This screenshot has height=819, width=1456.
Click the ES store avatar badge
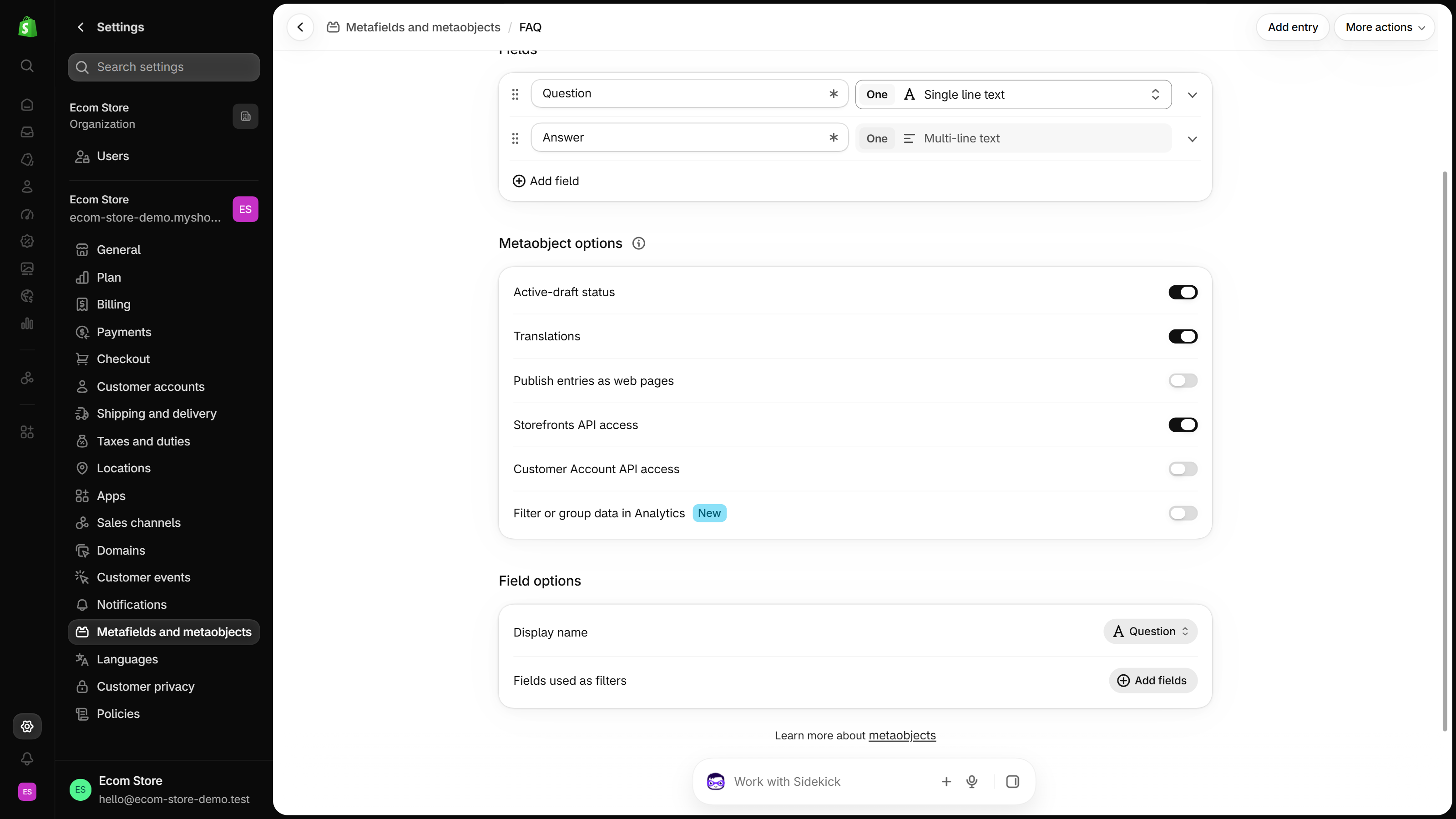[245, 209]
